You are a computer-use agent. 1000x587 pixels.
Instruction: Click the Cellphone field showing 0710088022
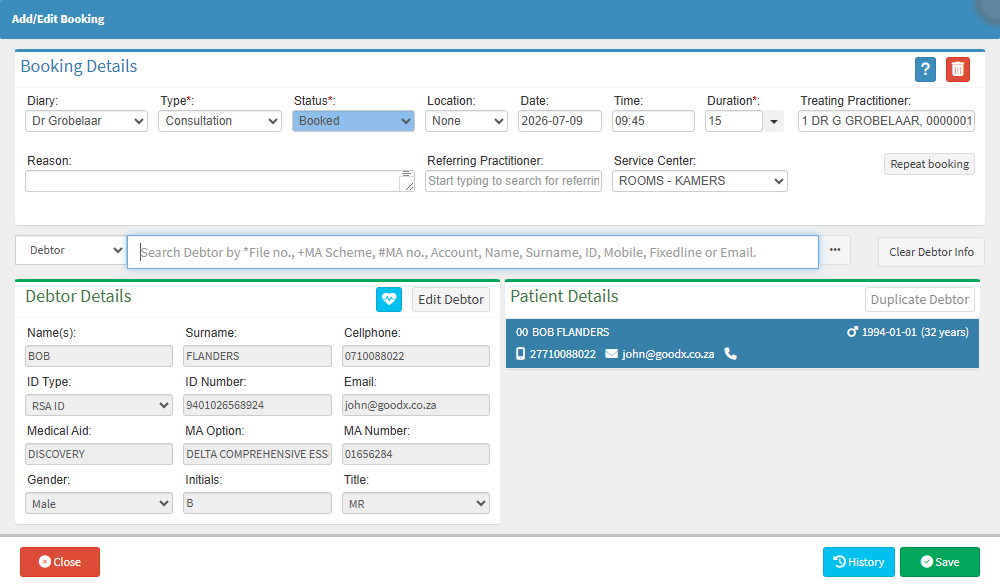(x=416, y=356)
